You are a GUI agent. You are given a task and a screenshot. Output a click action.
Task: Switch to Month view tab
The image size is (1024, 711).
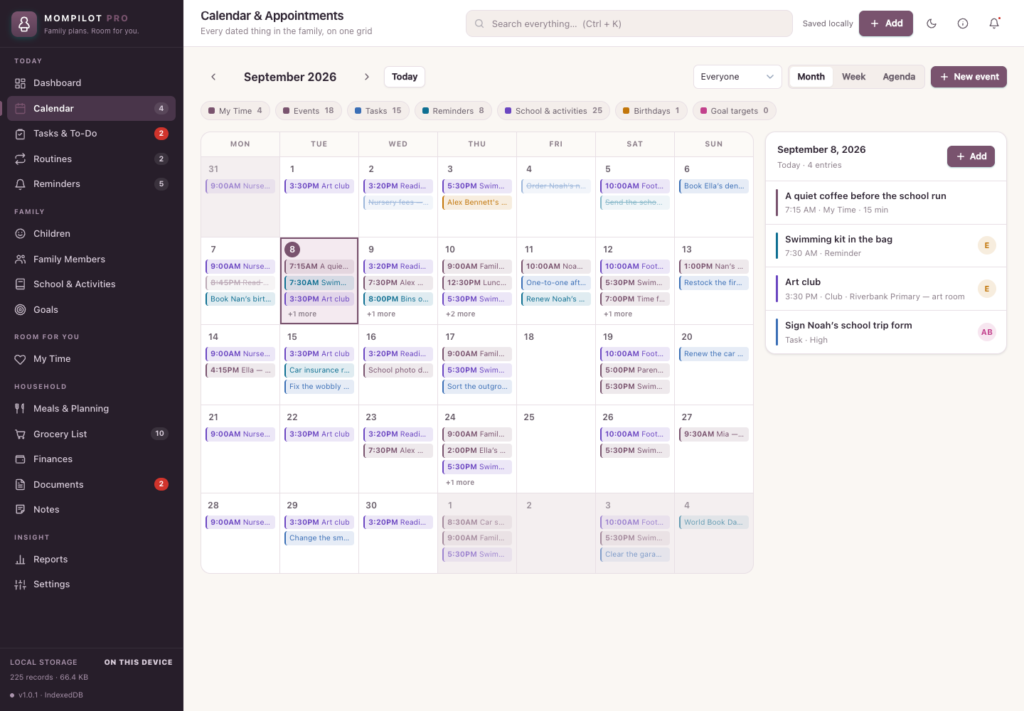pyautogui.click(x=810, y=77)
